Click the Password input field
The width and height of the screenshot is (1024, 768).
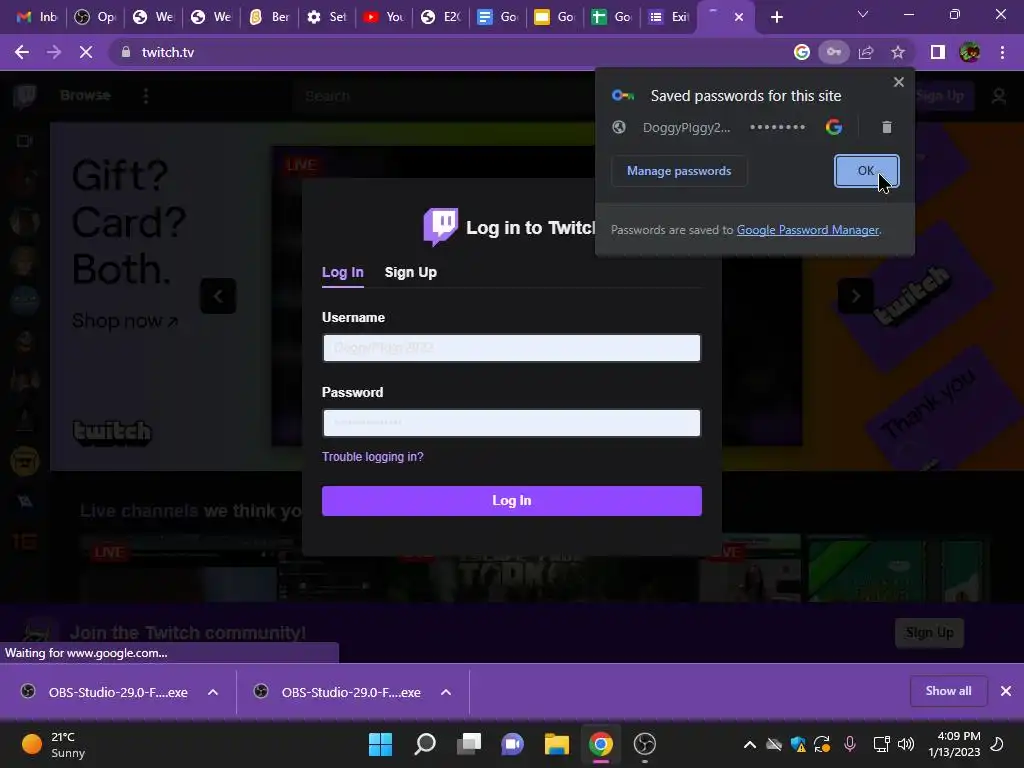511,423
